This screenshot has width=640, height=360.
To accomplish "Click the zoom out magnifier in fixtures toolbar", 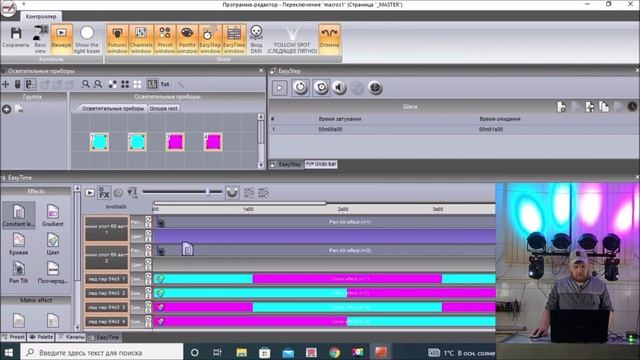I will (x=98, y=84).
